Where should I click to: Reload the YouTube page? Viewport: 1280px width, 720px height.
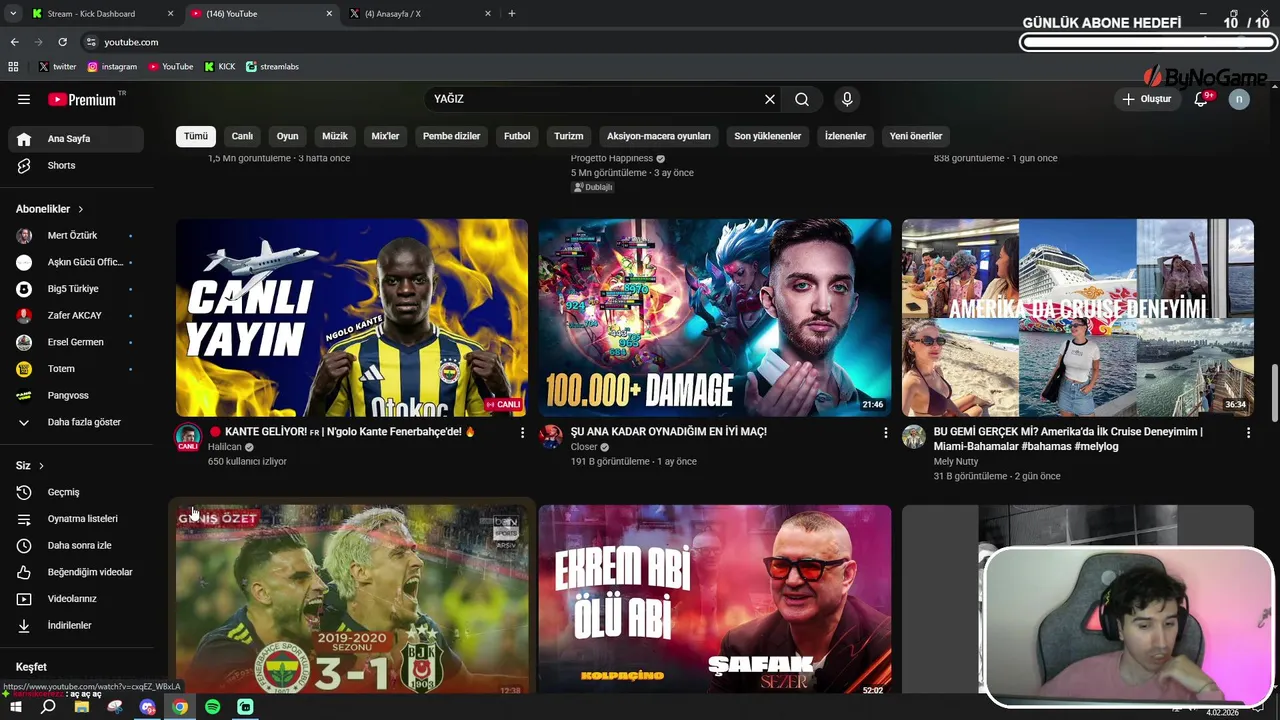(x=62, y=42)
